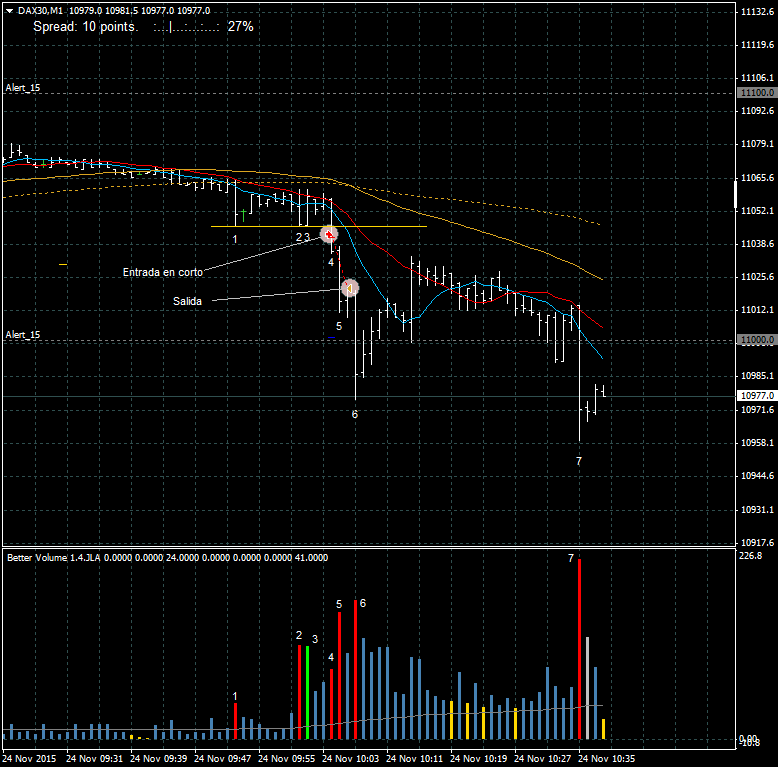Click the red short-entry arrow marker
This screenshot has width=778, height=767.
point(328,234)
